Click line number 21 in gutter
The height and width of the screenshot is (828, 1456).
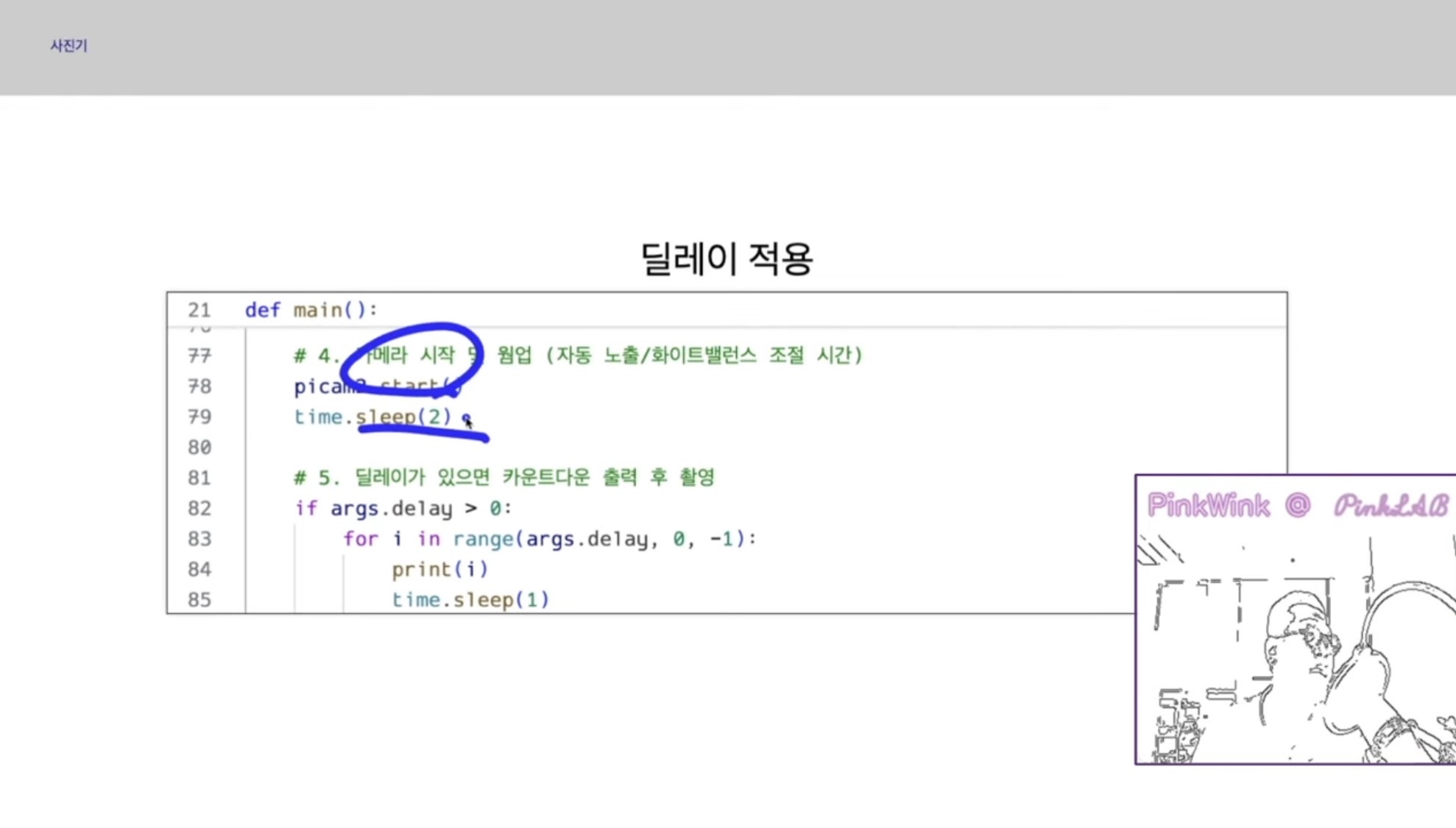(x=199, y=310)
